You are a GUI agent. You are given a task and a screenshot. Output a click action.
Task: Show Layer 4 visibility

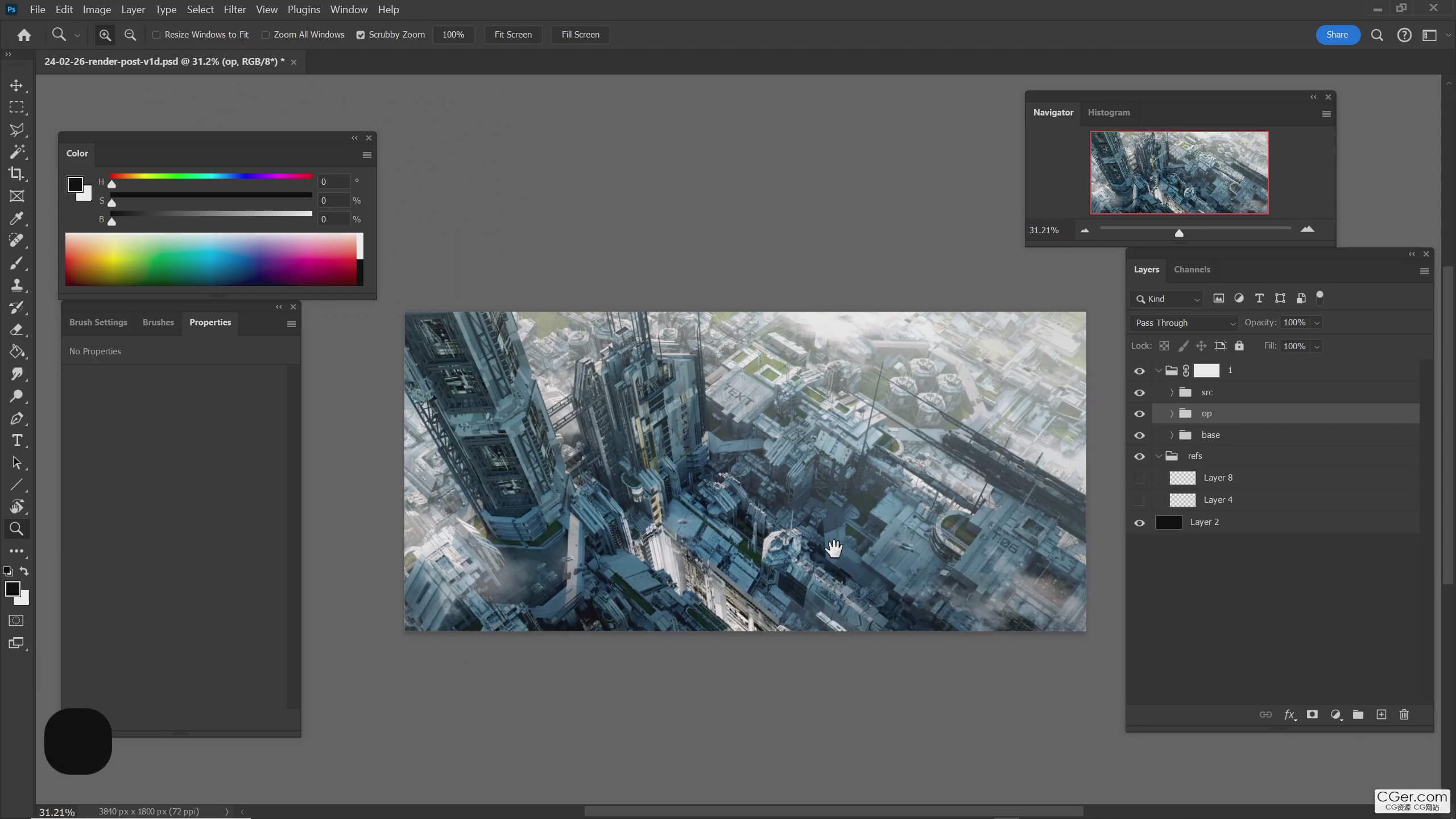pos(1139,500)
